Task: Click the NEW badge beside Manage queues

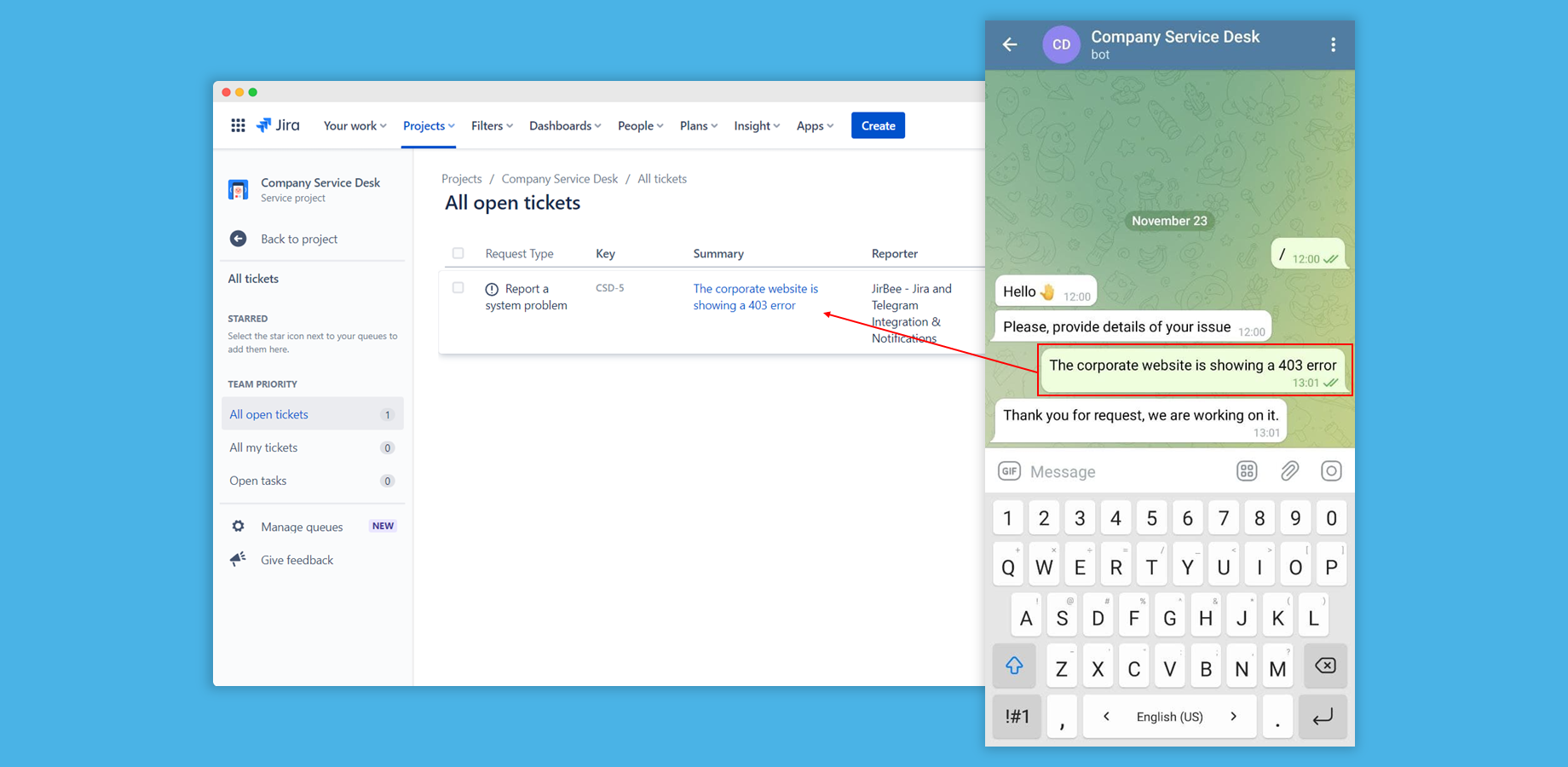Action: pyautogui.click(x=383, y=526)
